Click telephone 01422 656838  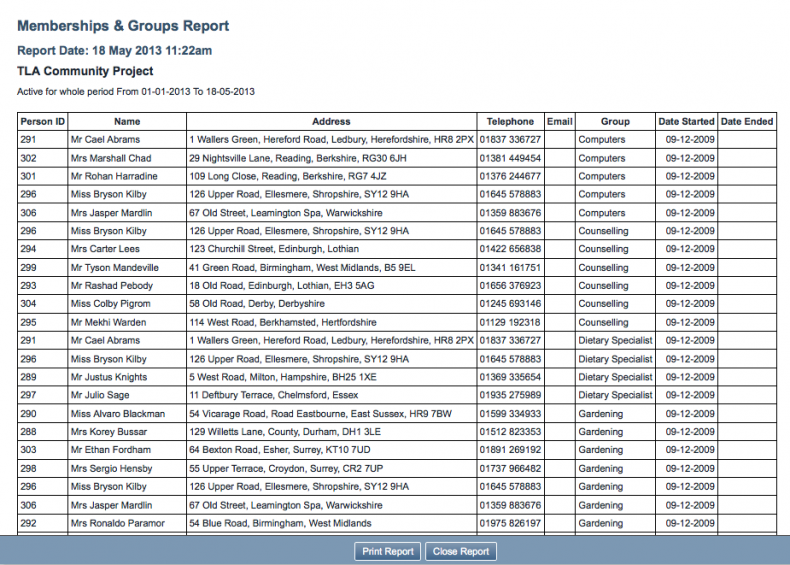pyautogui.click(x=510, y=249)
